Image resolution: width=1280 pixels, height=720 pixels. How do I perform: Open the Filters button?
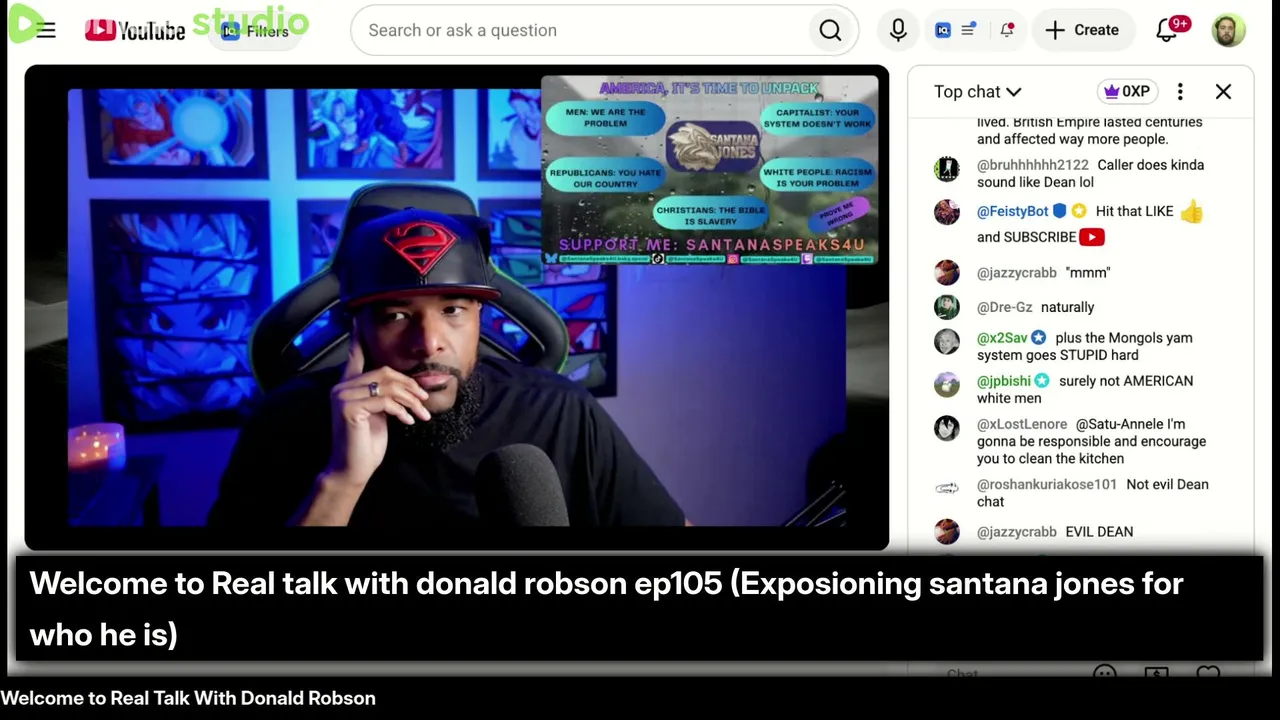(x=256, y=31)
